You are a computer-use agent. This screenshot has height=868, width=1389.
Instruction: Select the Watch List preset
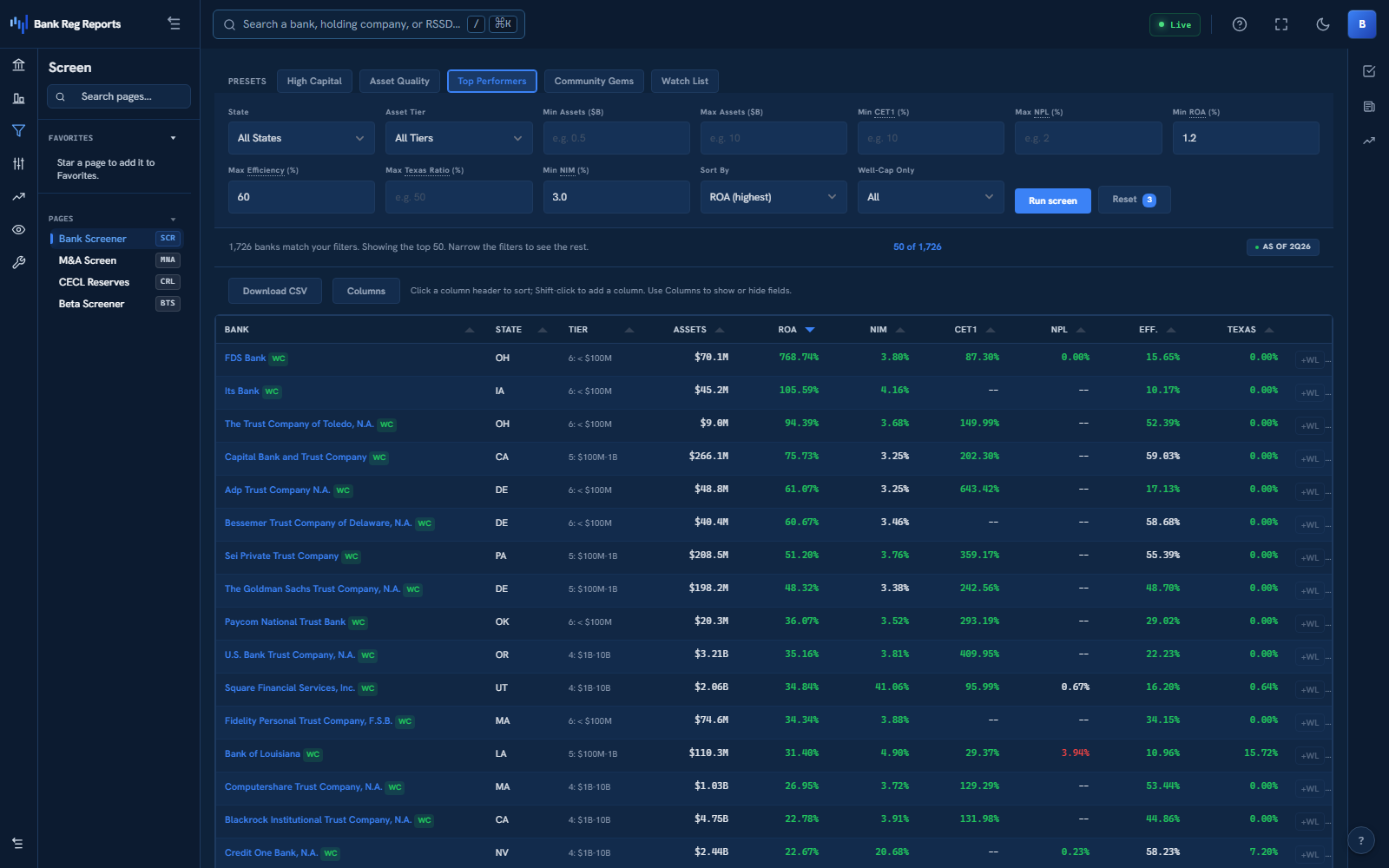coord(685,81)
